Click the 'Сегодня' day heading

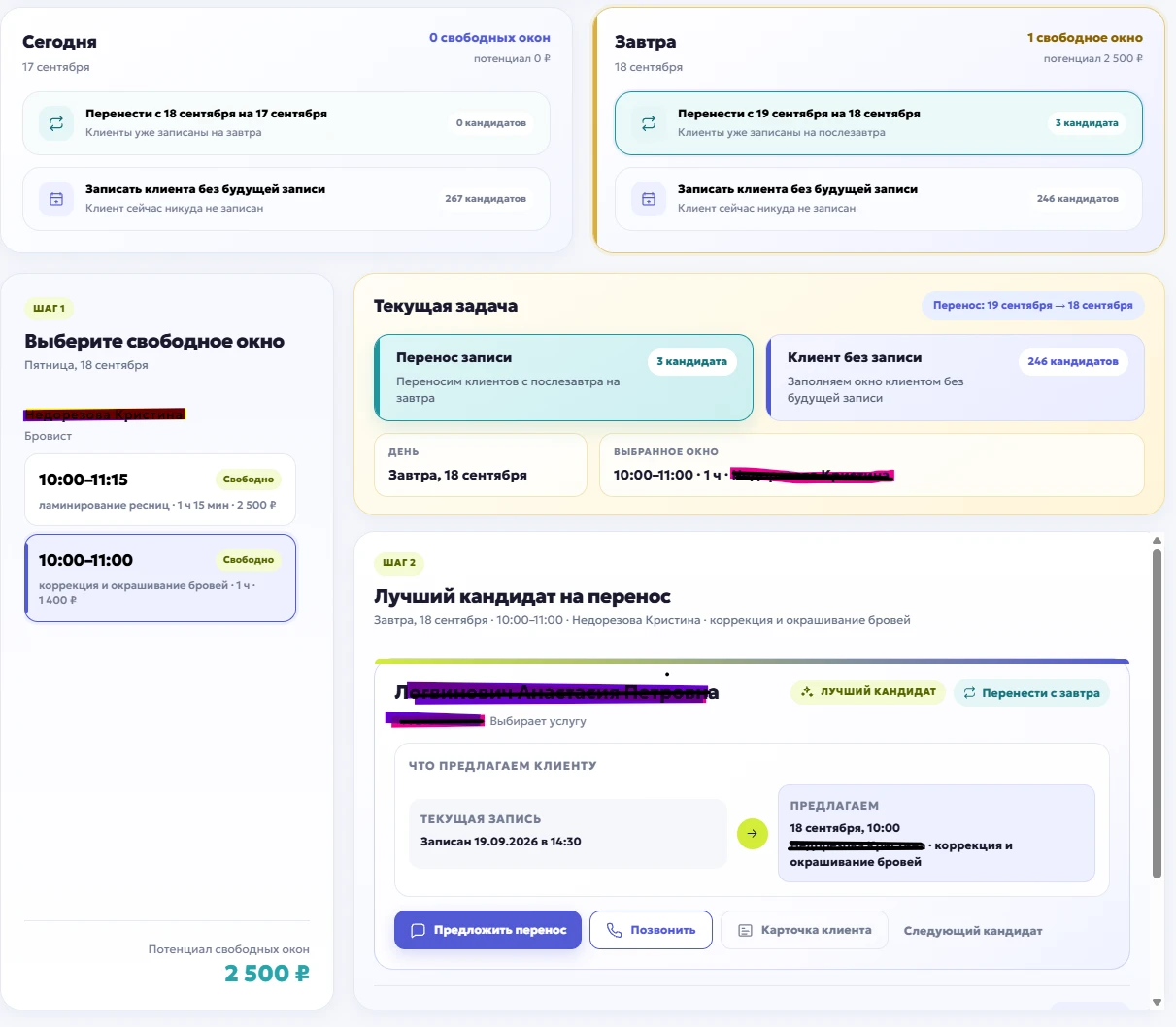coord(59,42)
